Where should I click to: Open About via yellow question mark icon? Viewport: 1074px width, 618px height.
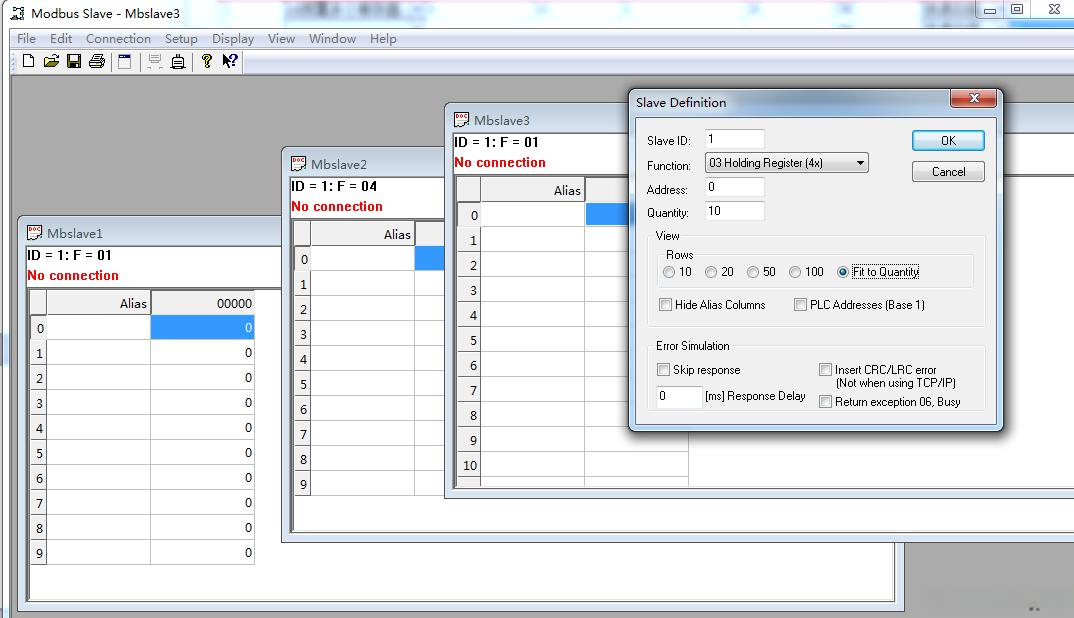pos(207,61)
